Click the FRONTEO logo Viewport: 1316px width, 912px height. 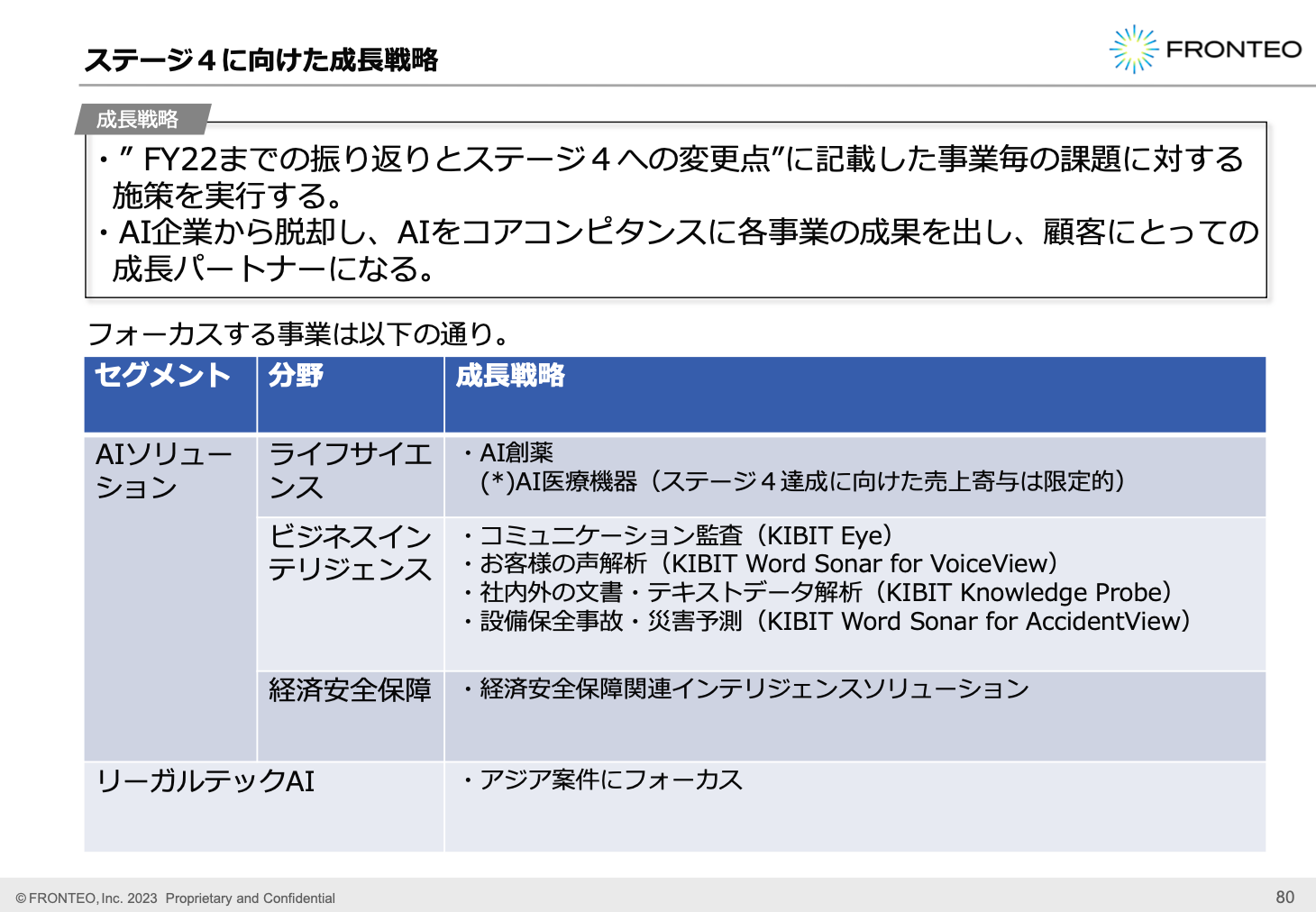(x=1205, y=49)
